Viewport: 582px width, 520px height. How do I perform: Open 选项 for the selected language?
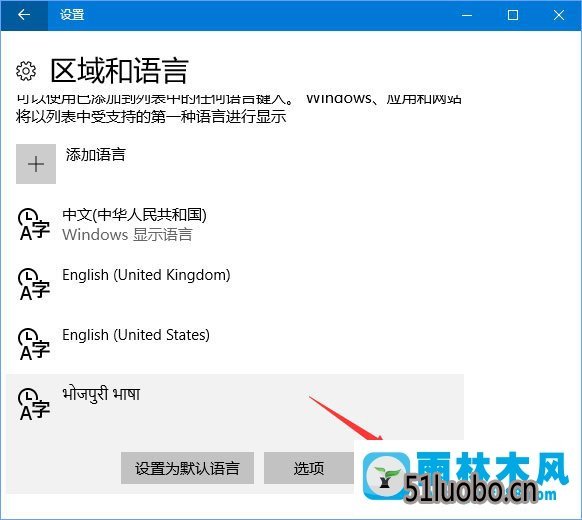click(309, 468)
